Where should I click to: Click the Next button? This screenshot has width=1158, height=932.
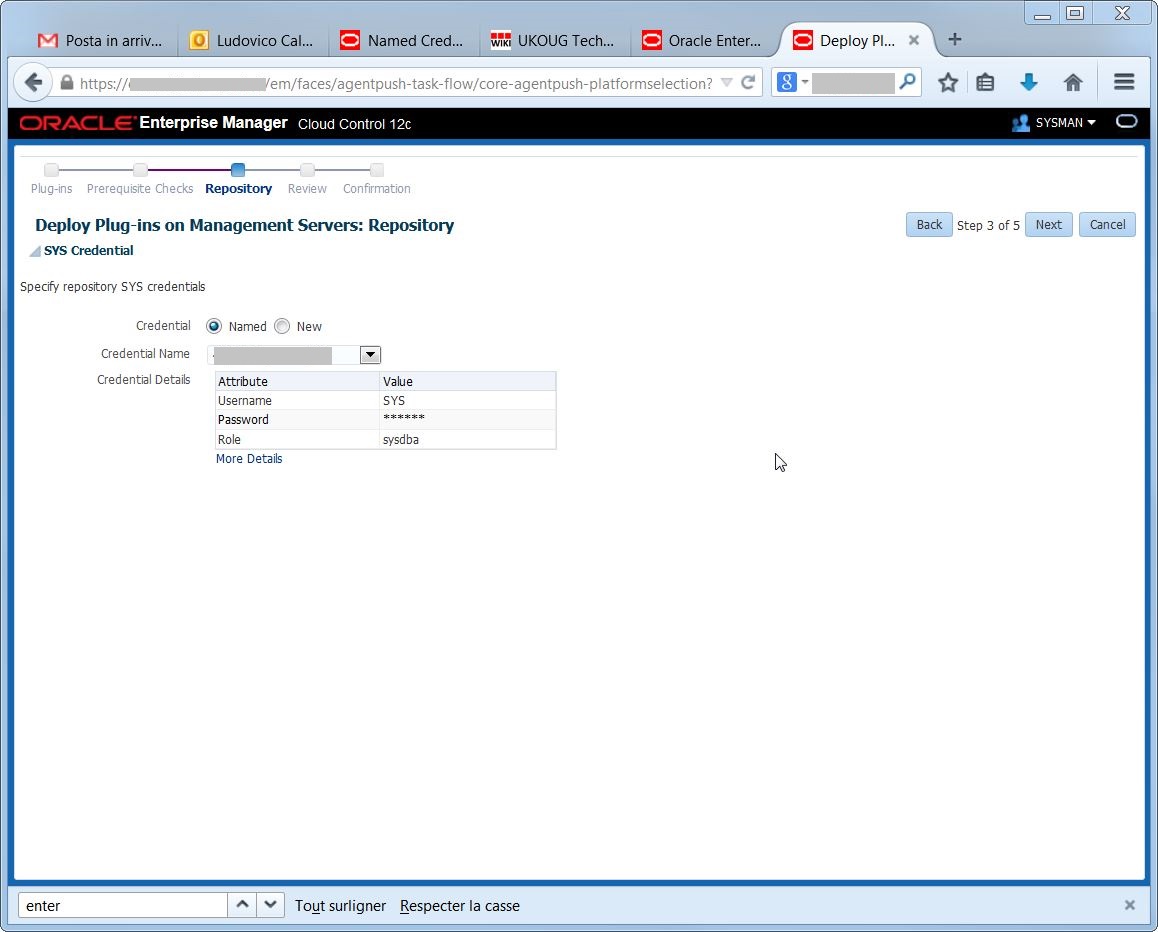pos(1049,225)
